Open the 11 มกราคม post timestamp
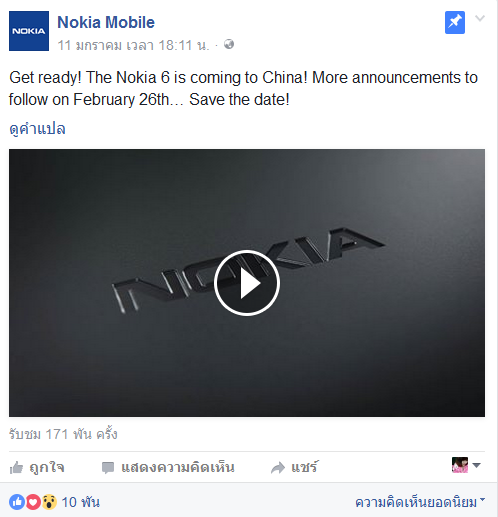This screenshot has width=498, height=517. [133, 45]
